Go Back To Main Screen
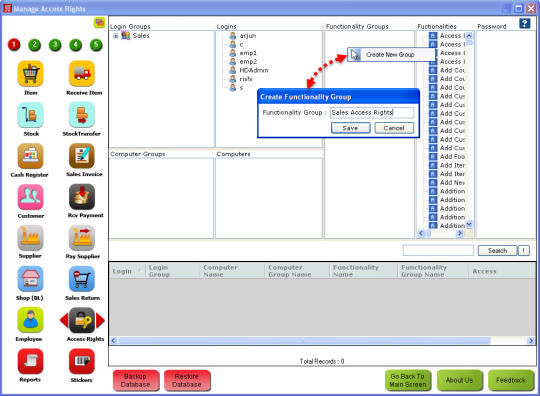Viewport: 540px width, 396px height. 408,380
